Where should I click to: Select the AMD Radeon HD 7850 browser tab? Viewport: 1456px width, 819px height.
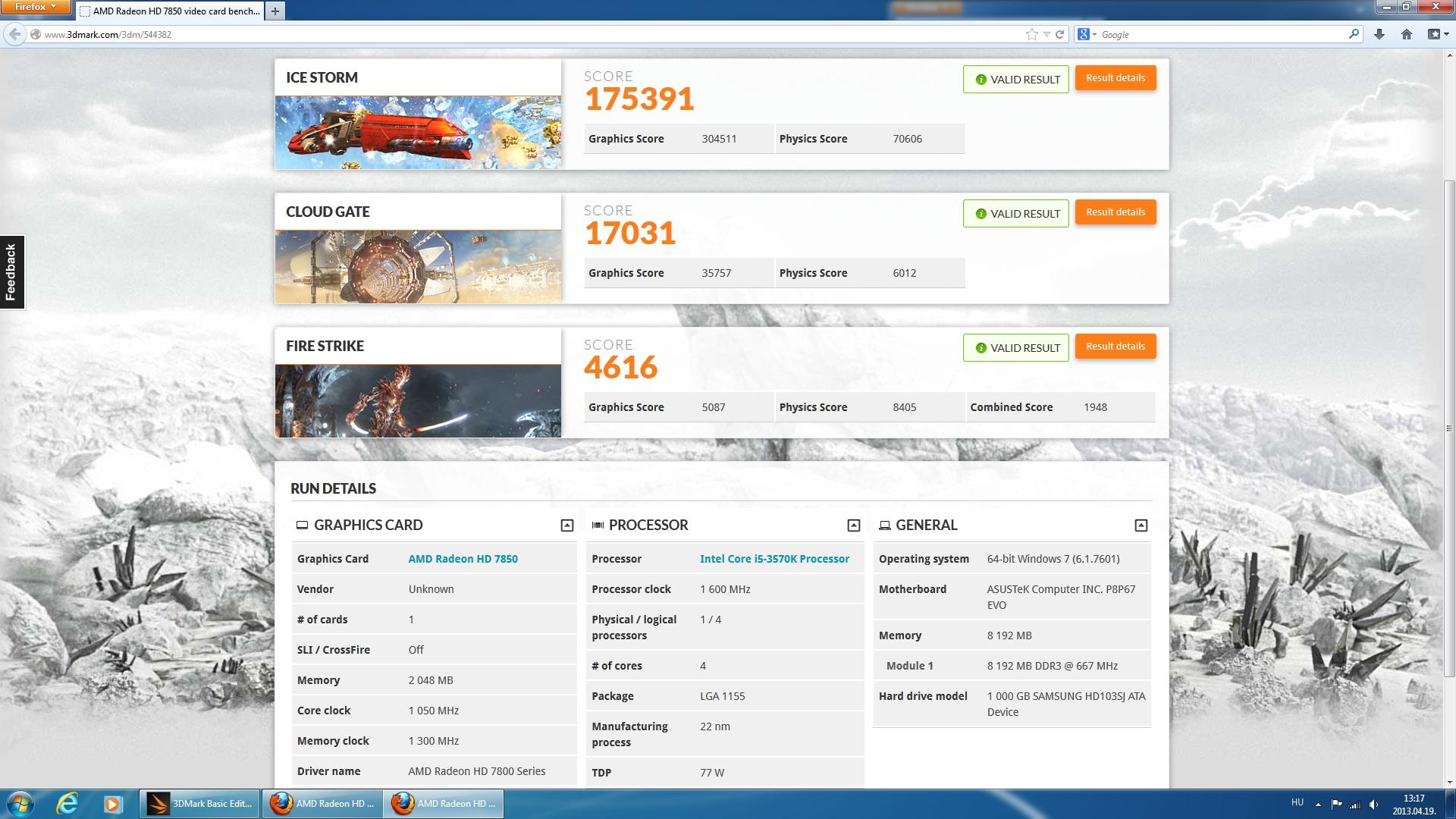pos(170,11)
